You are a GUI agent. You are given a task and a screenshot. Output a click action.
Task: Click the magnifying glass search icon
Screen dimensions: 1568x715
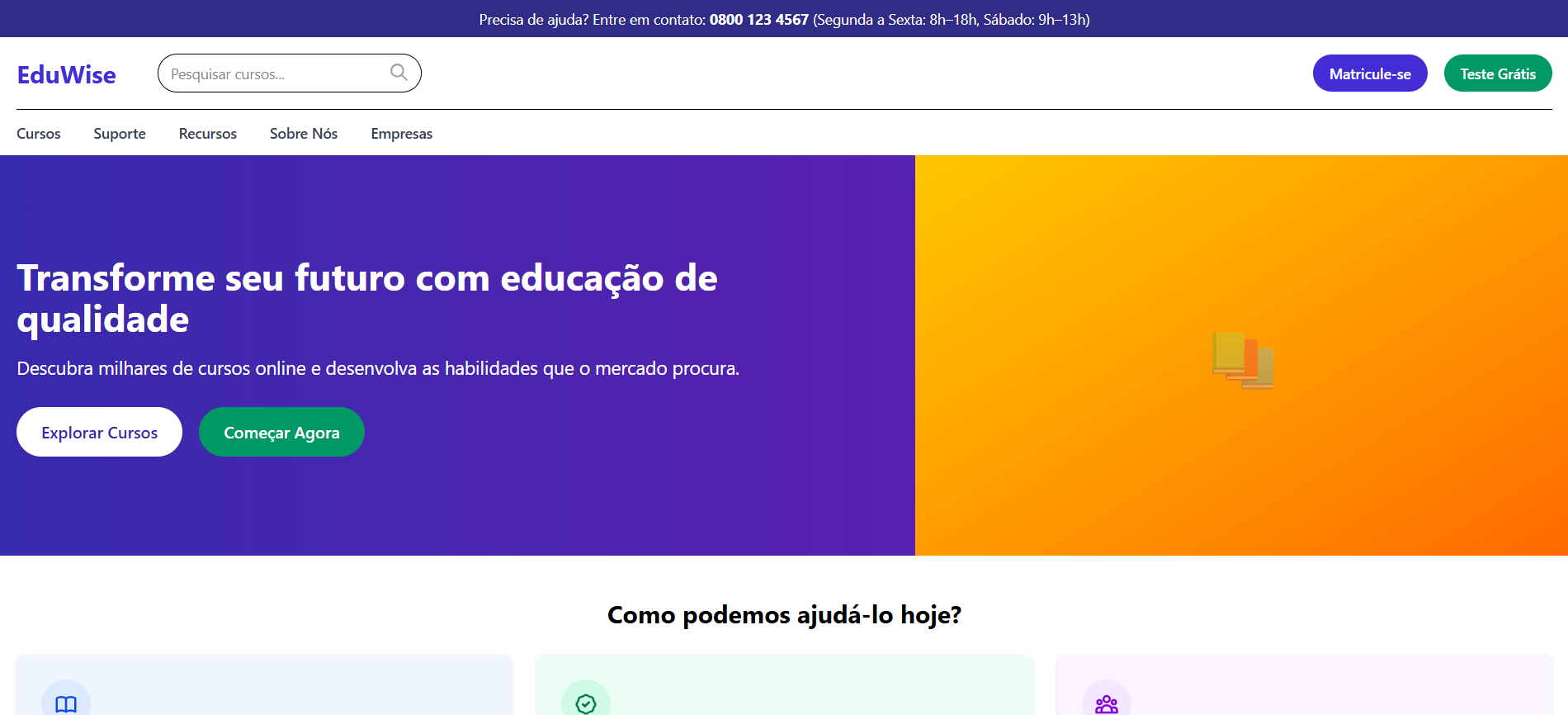(399, 73)
